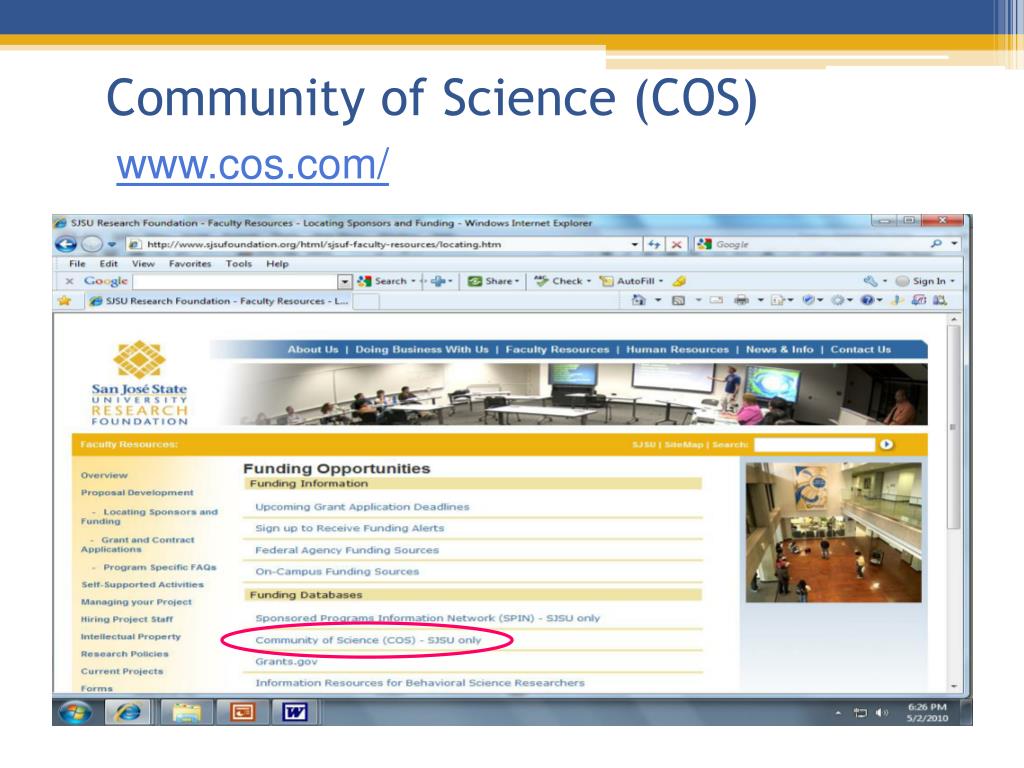Click the Google Toolbar wrench settings icon

click(870, 281)
